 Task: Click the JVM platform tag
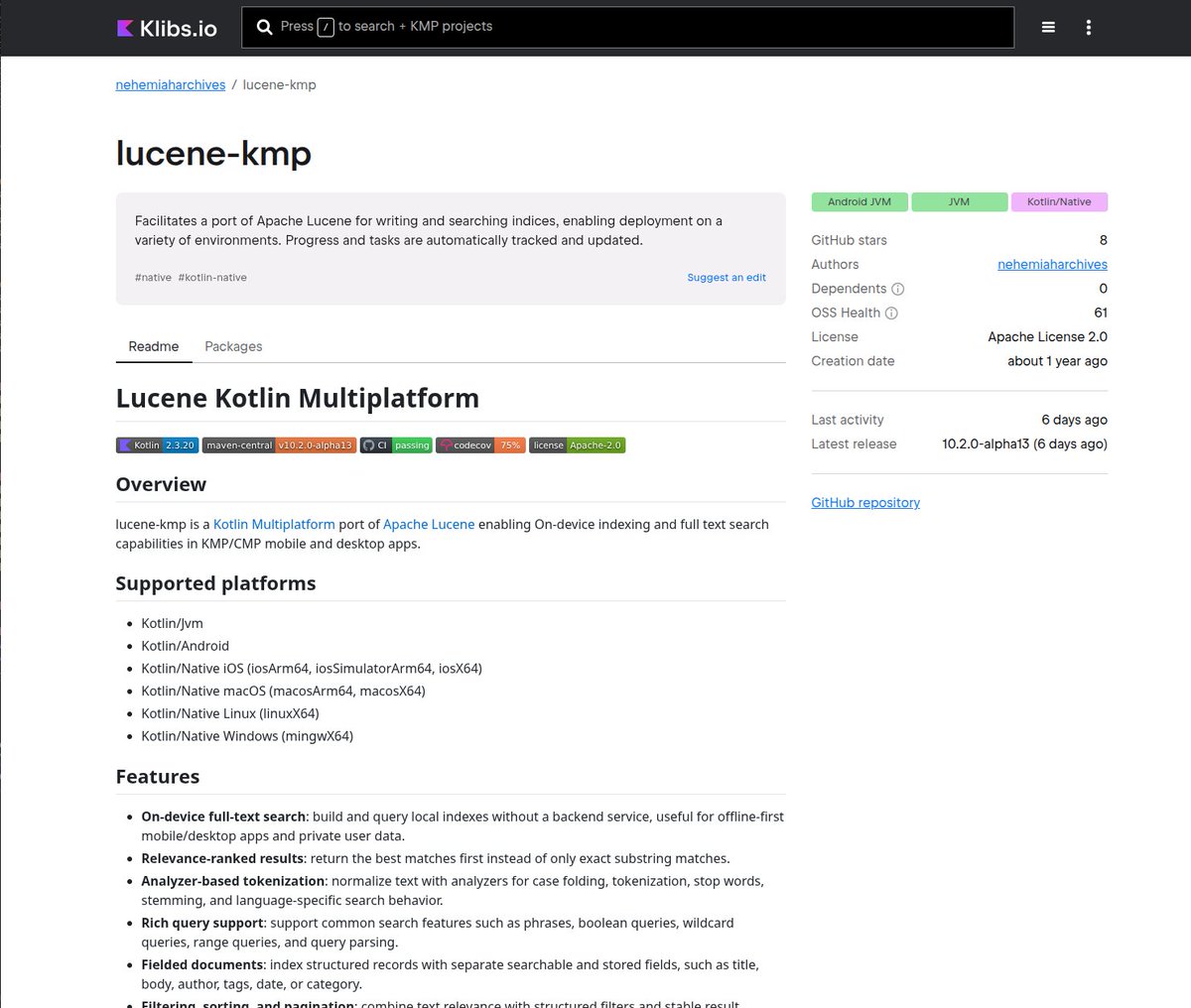point(959,201)
